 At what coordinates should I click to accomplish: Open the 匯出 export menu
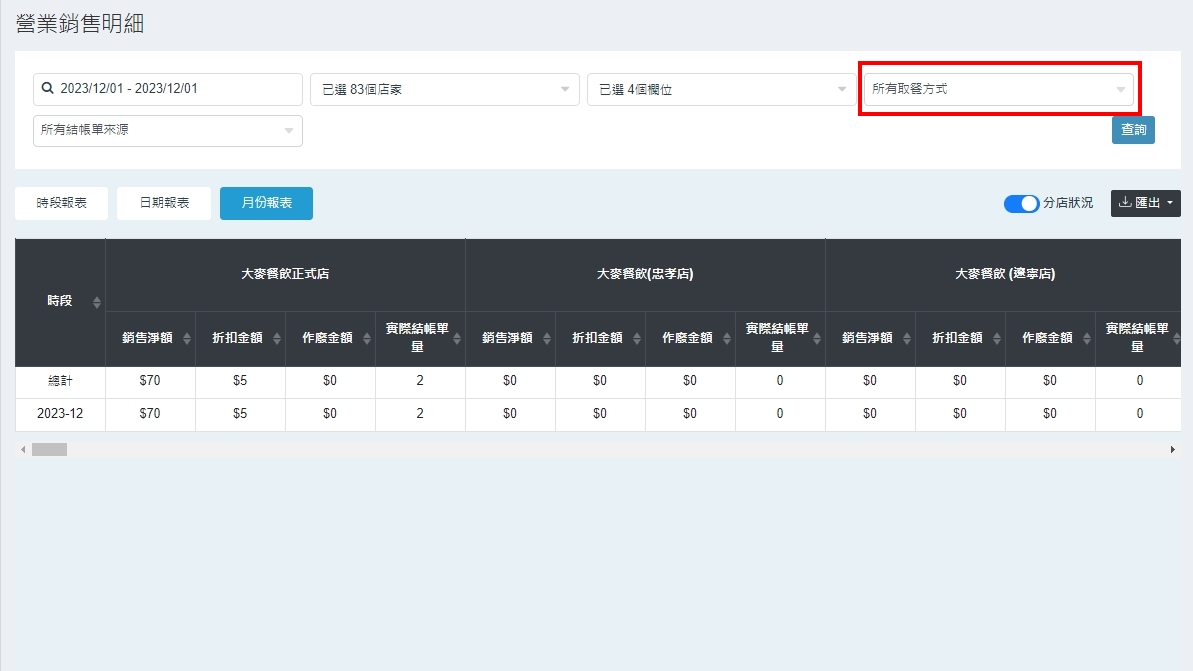coord(1145,203)
